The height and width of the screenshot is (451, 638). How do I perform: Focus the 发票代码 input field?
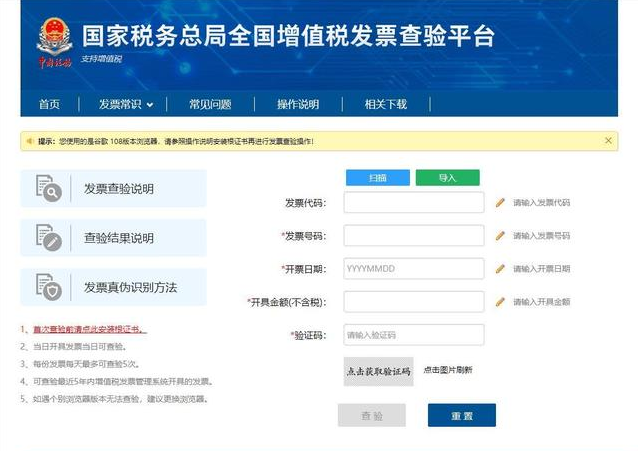click(x=414, y=202)
